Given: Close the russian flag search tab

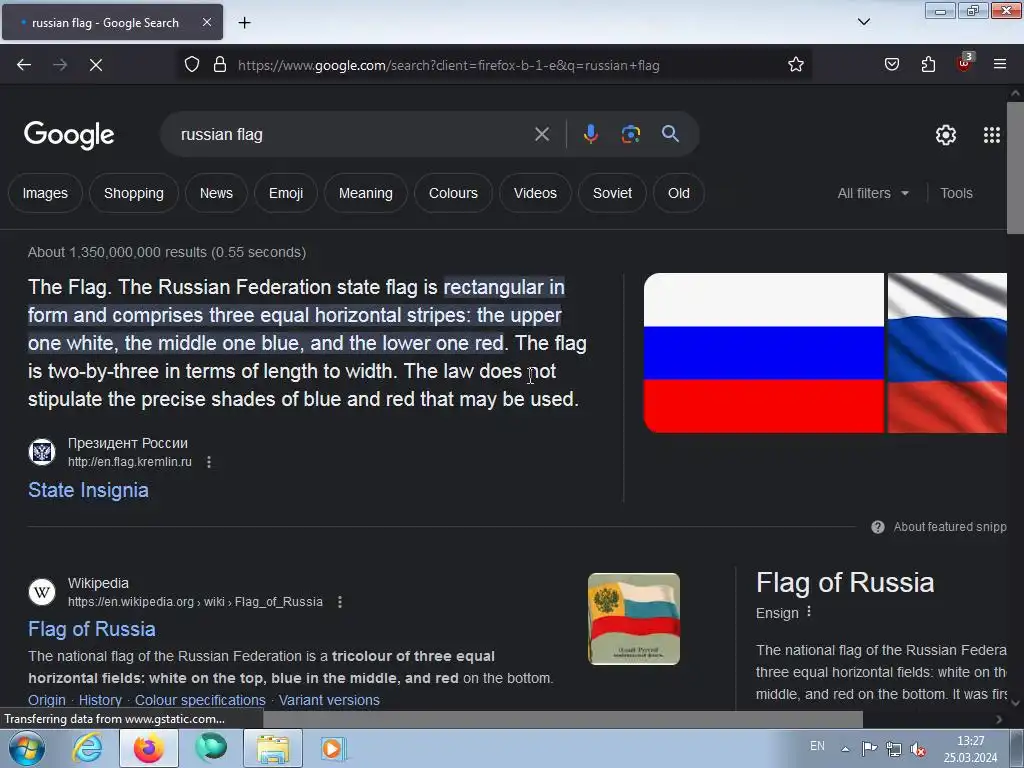Looking at the screenshot, I should click(206, 22).
